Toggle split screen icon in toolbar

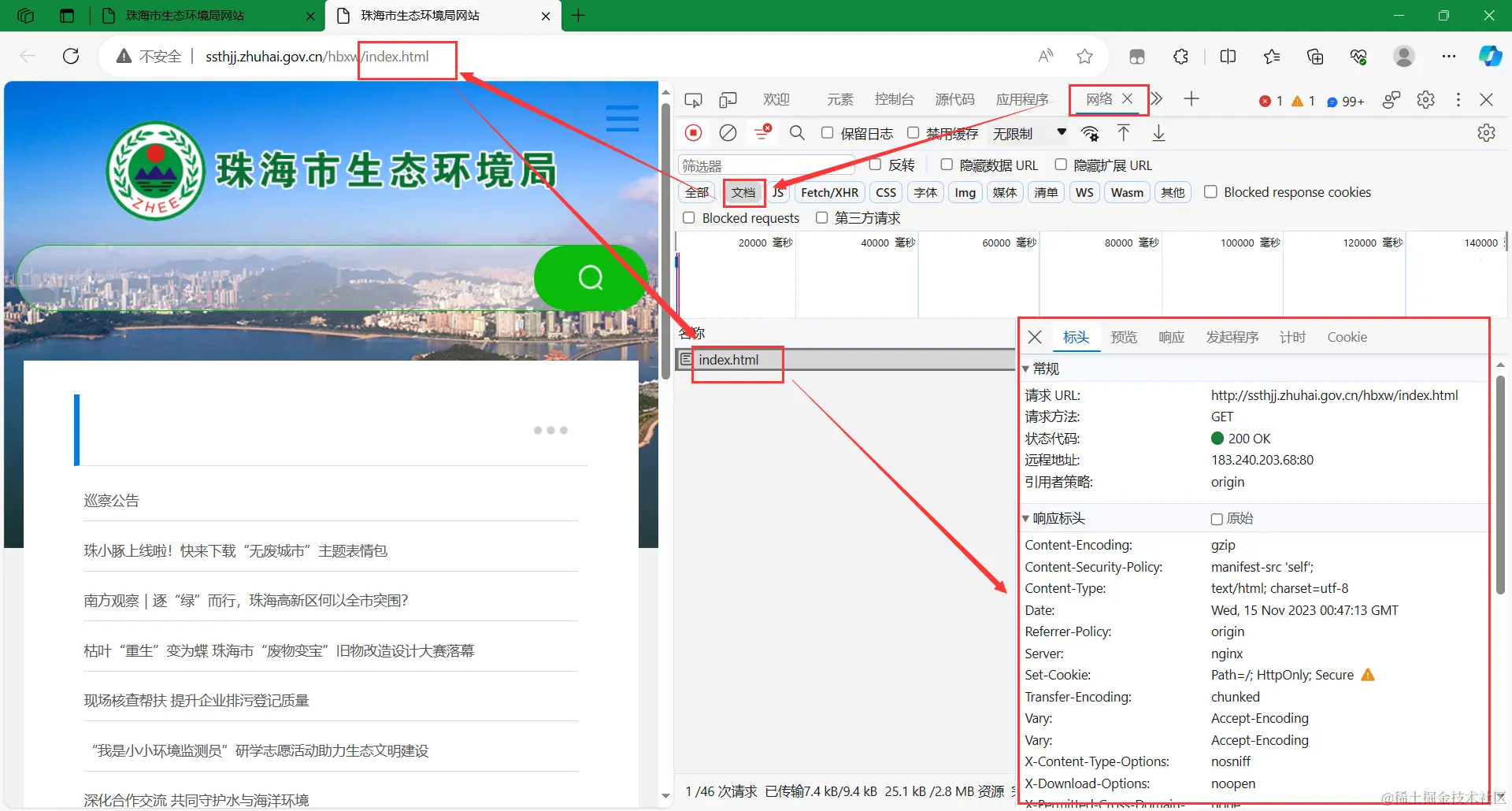click(1228, 56)
